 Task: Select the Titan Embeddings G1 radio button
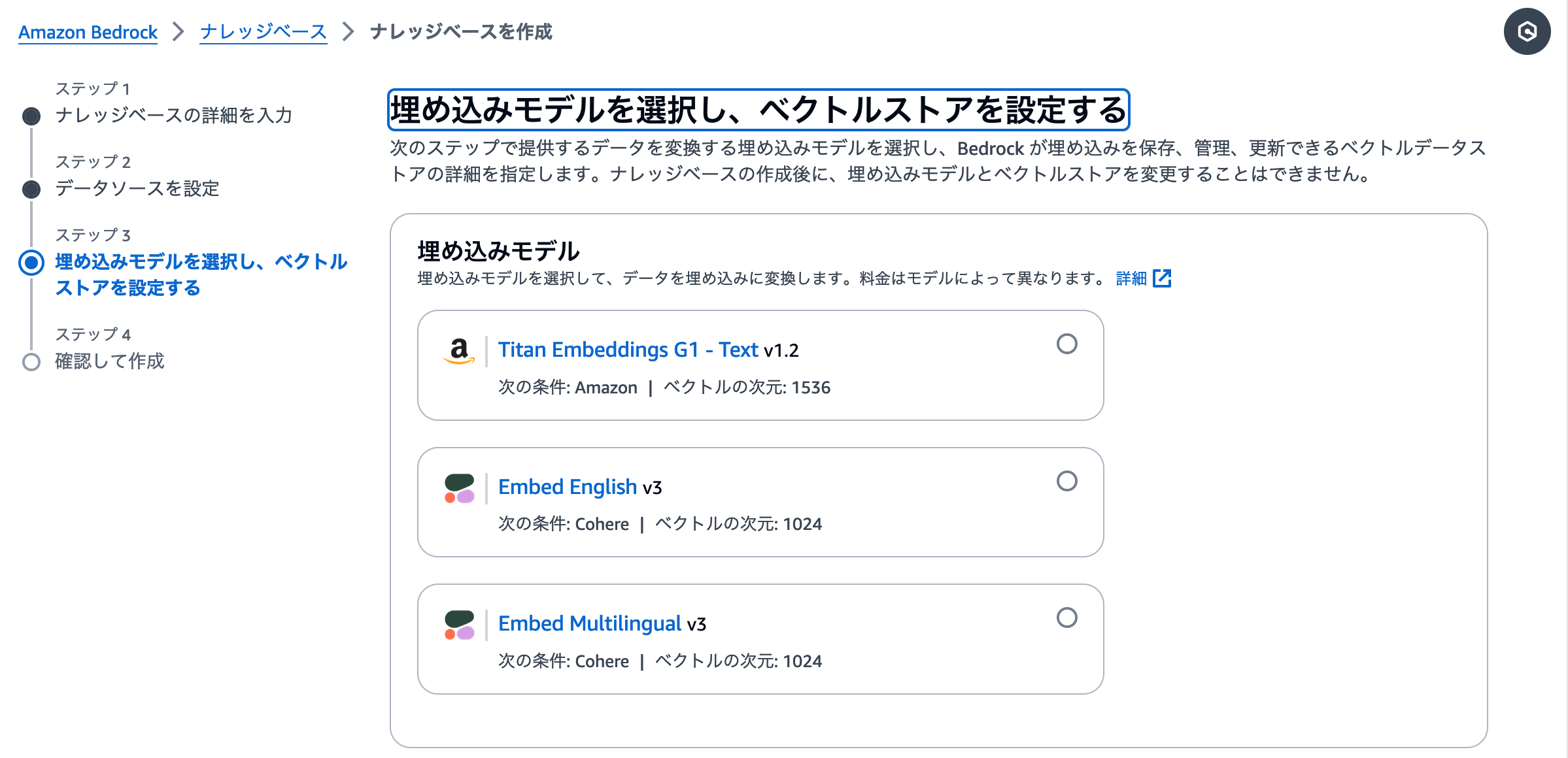coord(1066,344)
